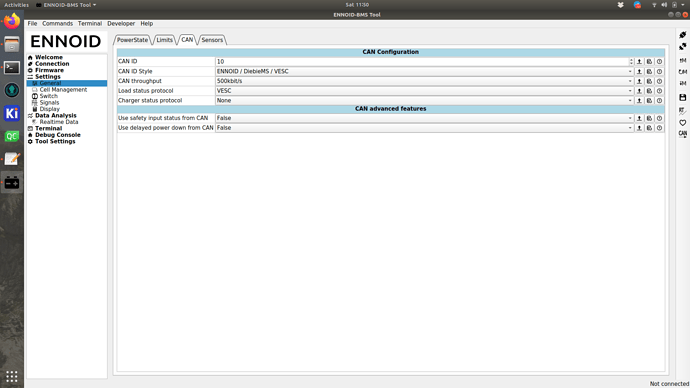Switch to the Limits tab
This screenshot has height=388, width=690.
(x=165, y=40)
